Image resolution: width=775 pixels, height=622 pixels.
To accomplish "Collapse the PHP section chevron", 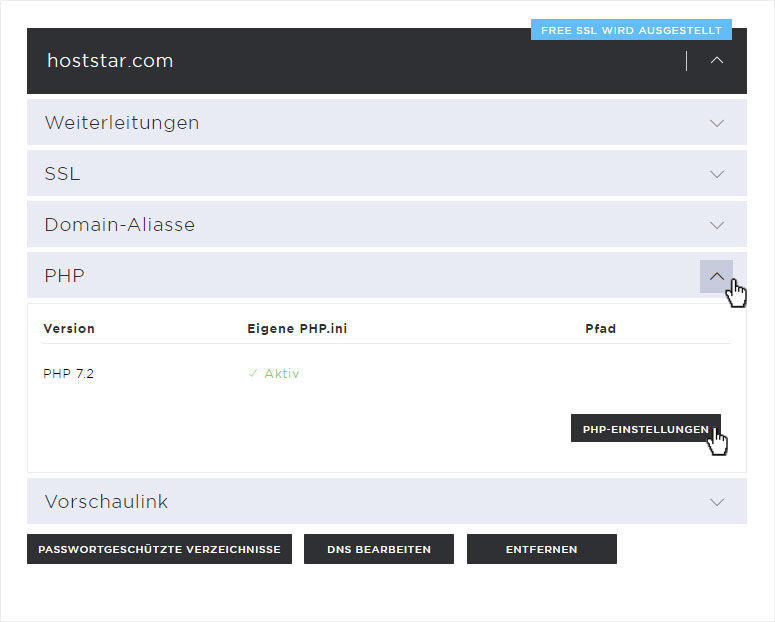I will point(716,276).
